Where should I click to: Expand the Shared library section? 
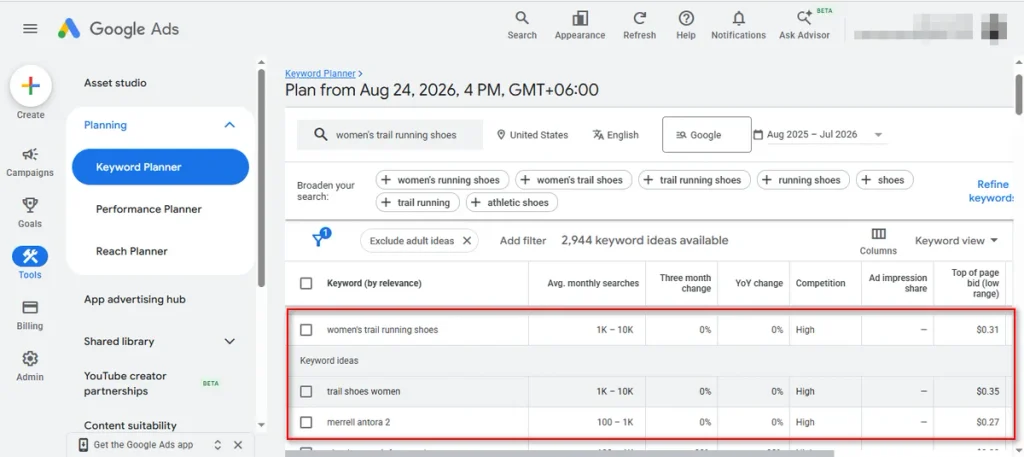229,341
